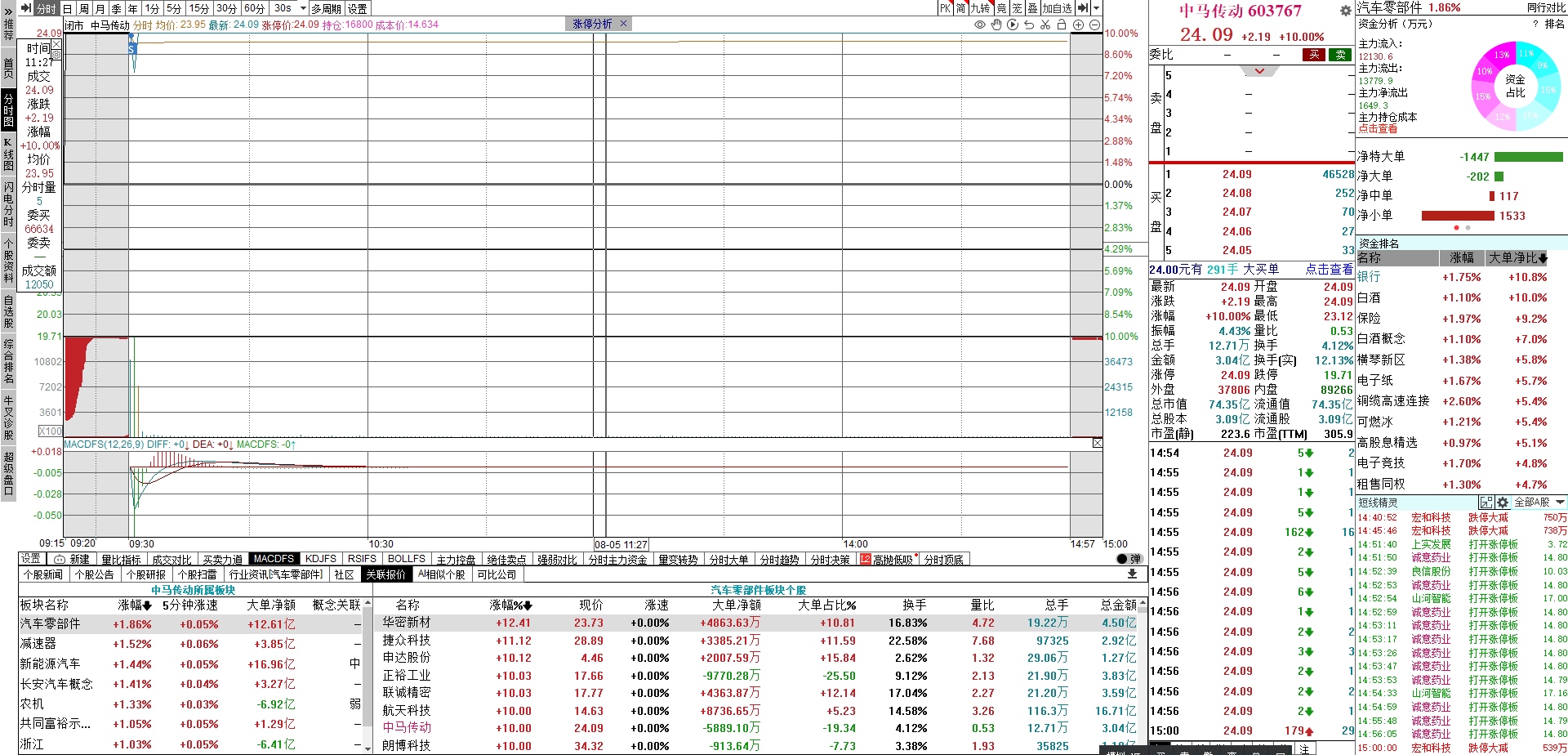
Task: Select the hand pan tool above chart
Action: (x=996, y=25)
